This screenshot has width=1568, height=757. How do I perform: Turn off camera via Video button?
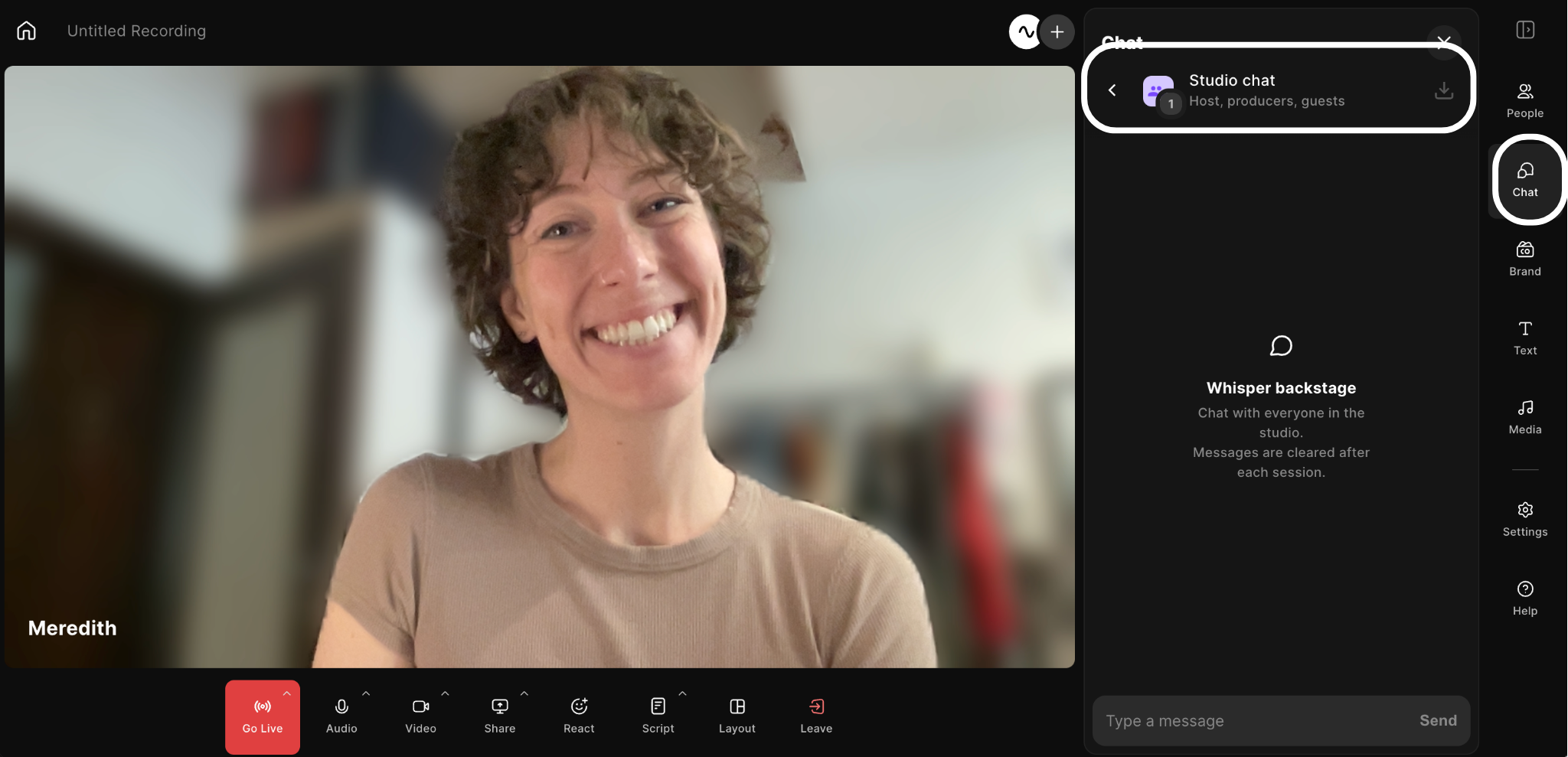pos(420,717)
